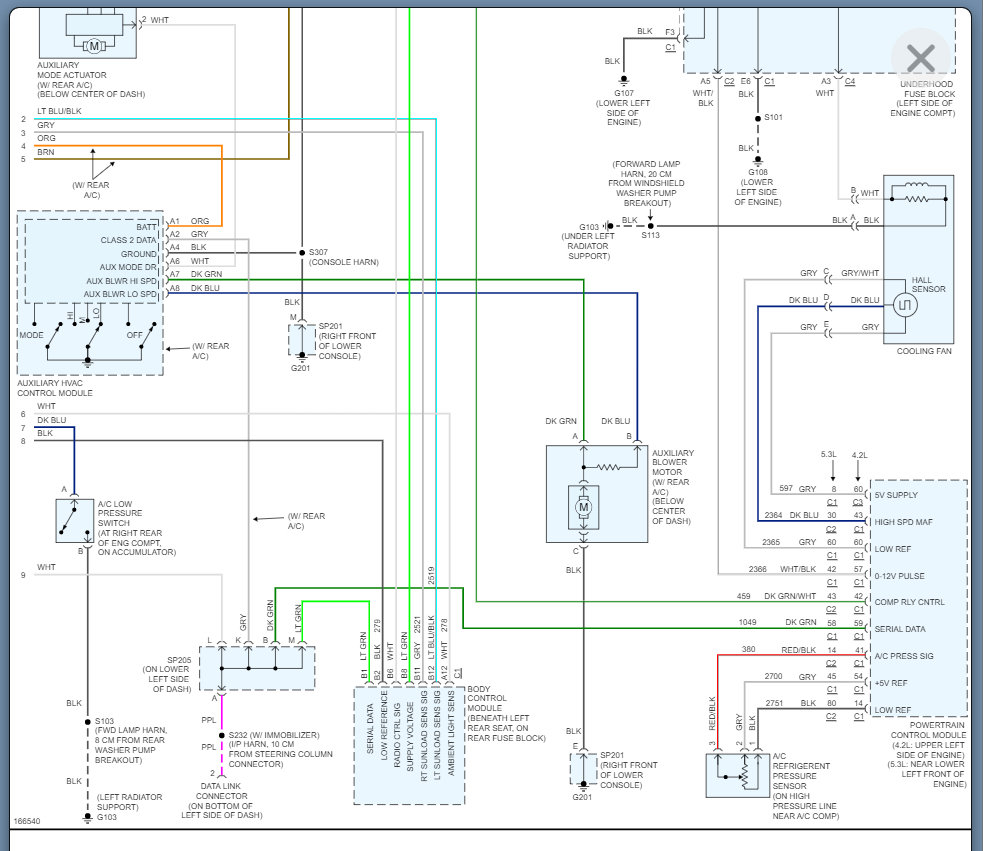The width and height of the screenshot is (983, 851).
Task: Click the "S307" splice label
Action: (x=318, y=252)
